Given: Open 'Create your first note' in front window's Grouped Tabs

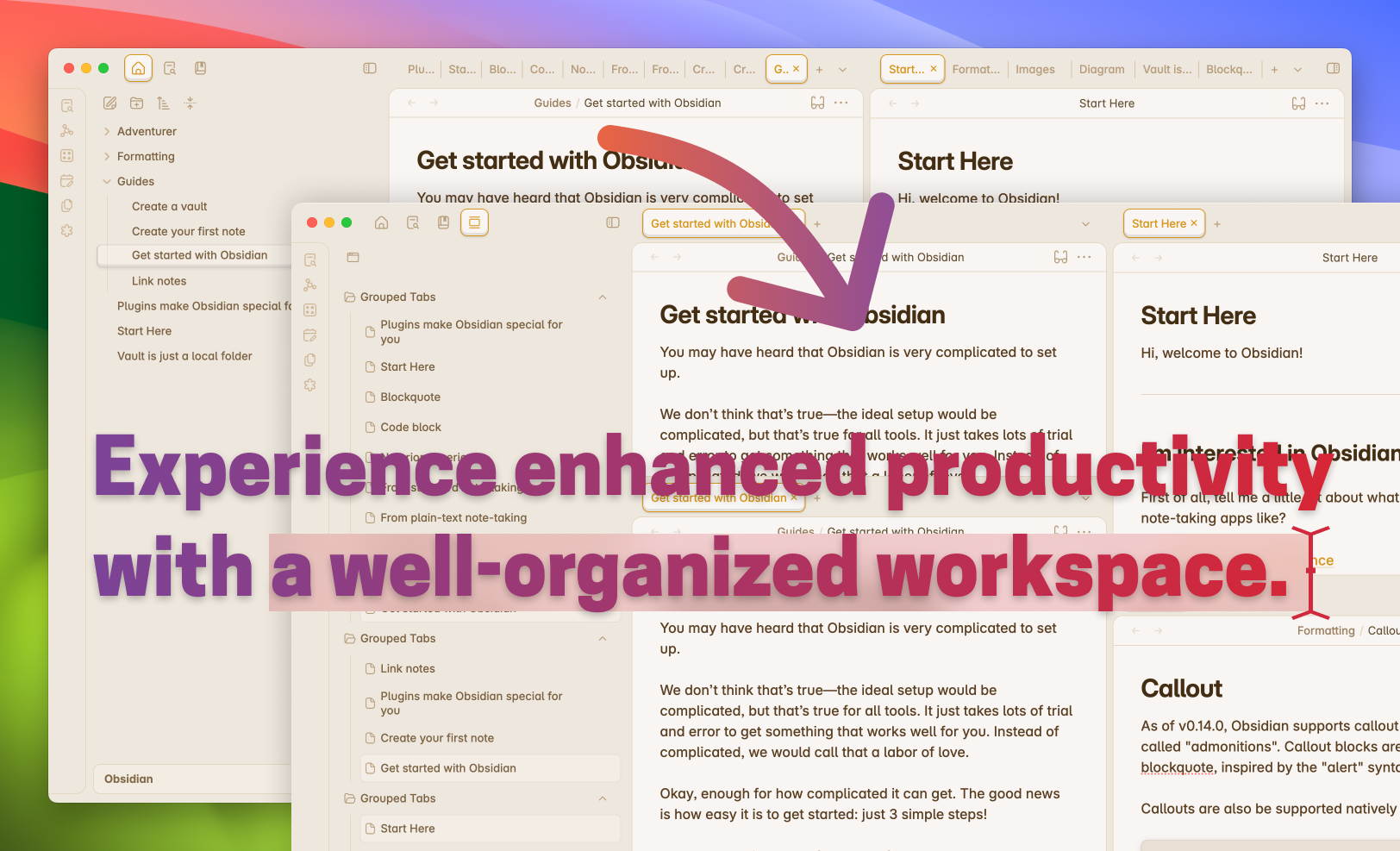Looking at the screenshot, I should click(x=437, y=738).
